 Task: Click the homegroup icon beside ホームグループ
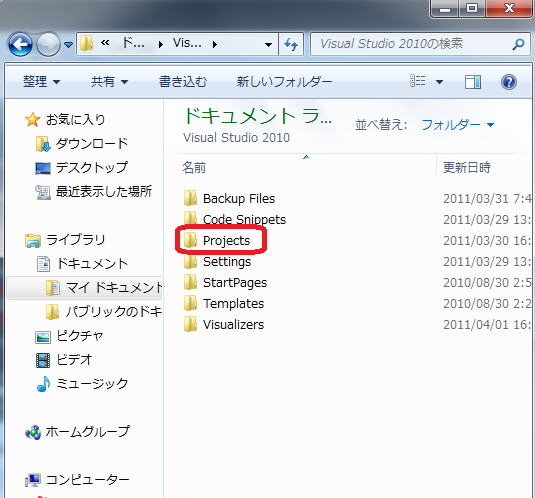coord(33,433)
